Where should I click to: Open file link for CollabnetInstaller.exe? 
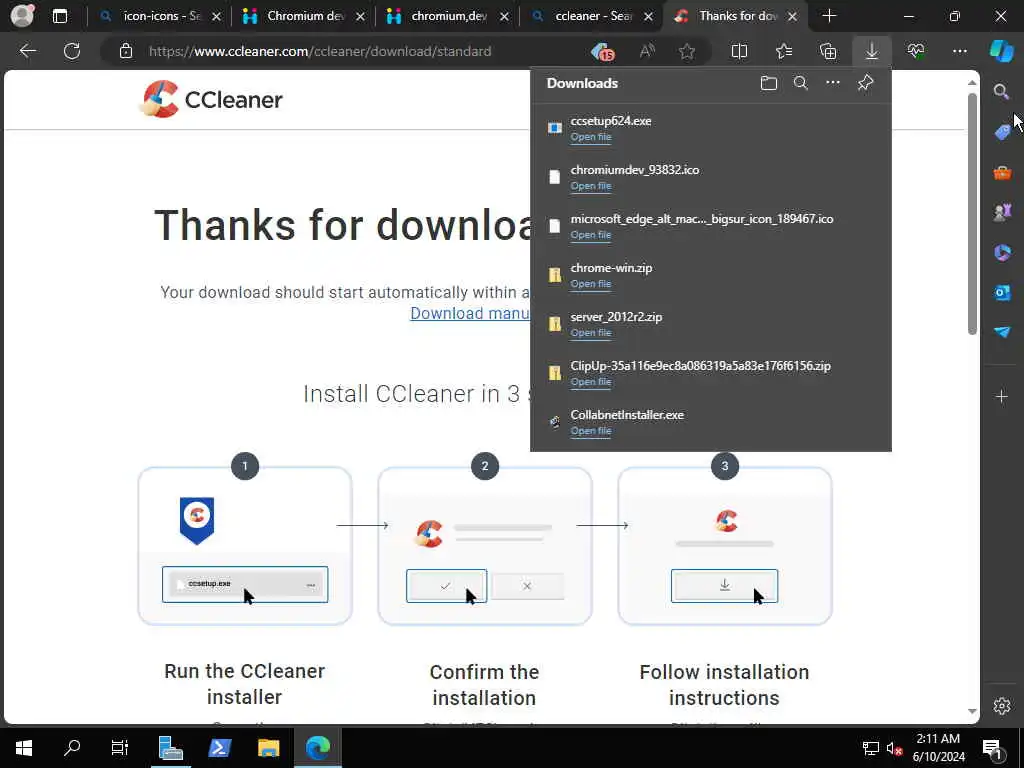(x=590, y=430)
